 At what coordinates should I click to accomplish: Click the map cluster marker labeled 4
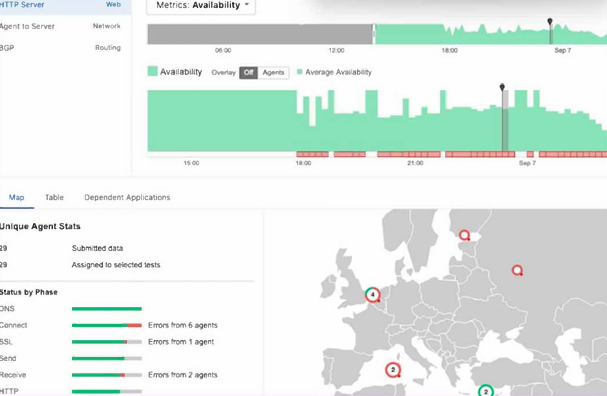coord(372,295)
